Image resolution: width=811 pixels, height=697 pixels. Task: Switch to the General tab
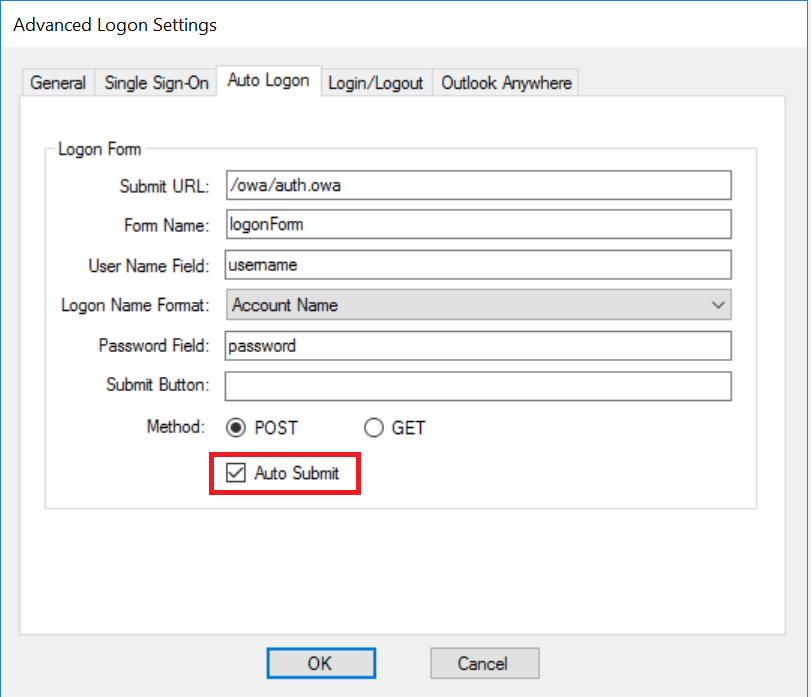(x=58, y=83)
